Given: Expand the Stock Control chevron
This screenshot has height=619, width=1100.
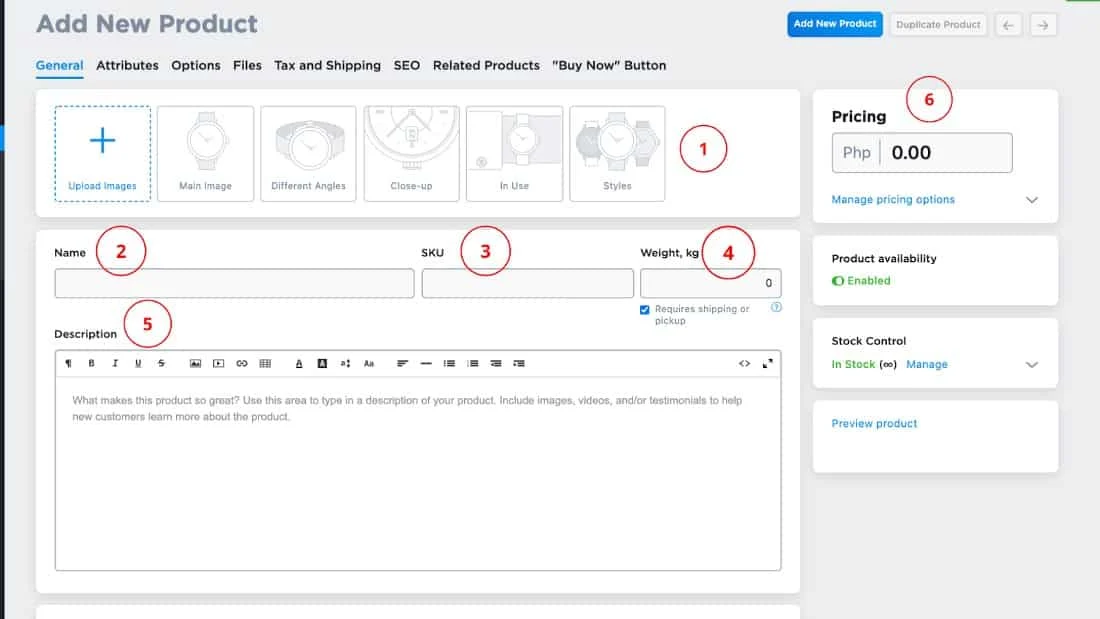Looking at the screenshot, I should click(1031, 365).
